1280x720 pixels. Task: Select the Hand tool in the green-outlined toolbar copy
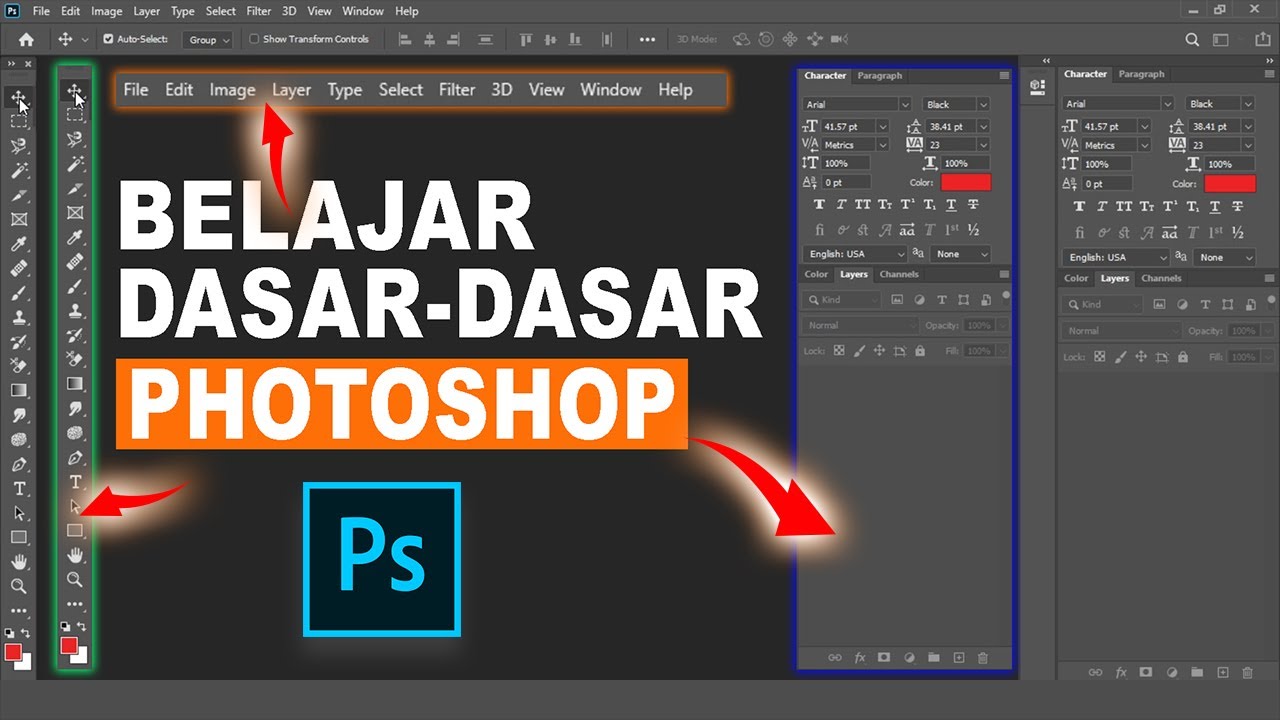75,555
